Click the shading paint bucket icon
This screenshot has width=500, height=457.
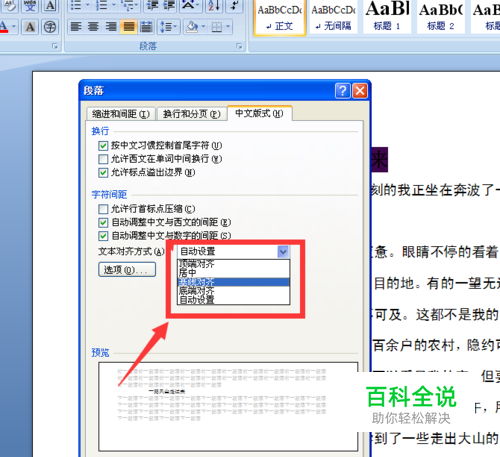point(191,27)
